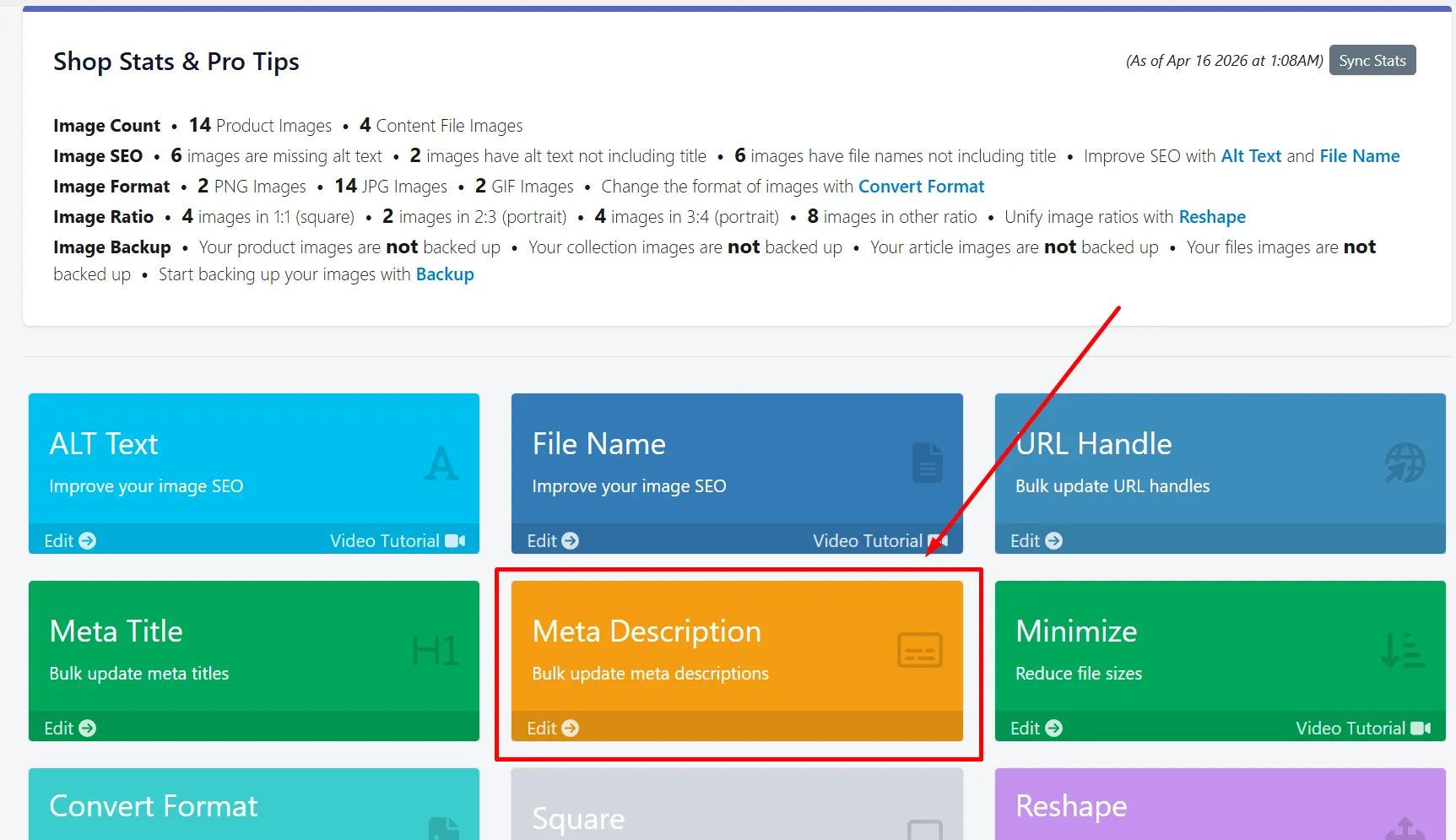Open the Meta Description card

[x=737, y=661]
